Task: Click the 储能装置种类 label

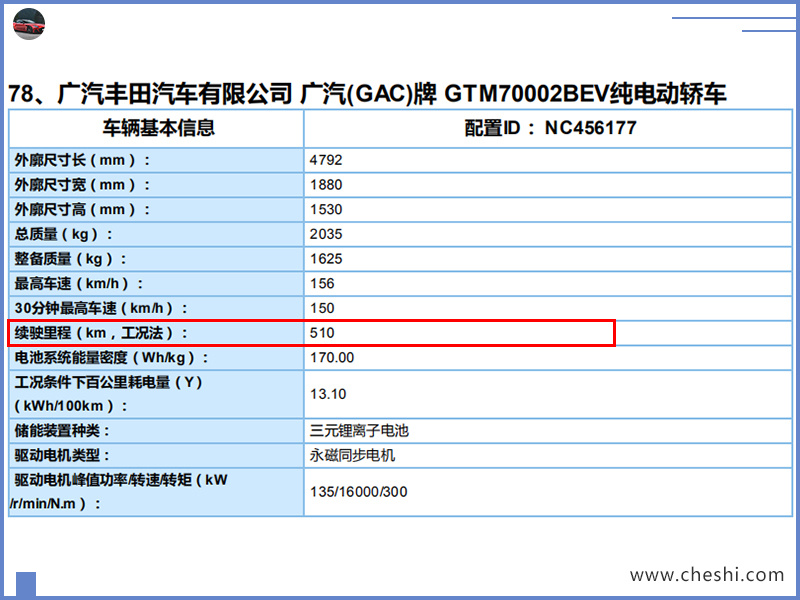Action: [x=62, y=431]
